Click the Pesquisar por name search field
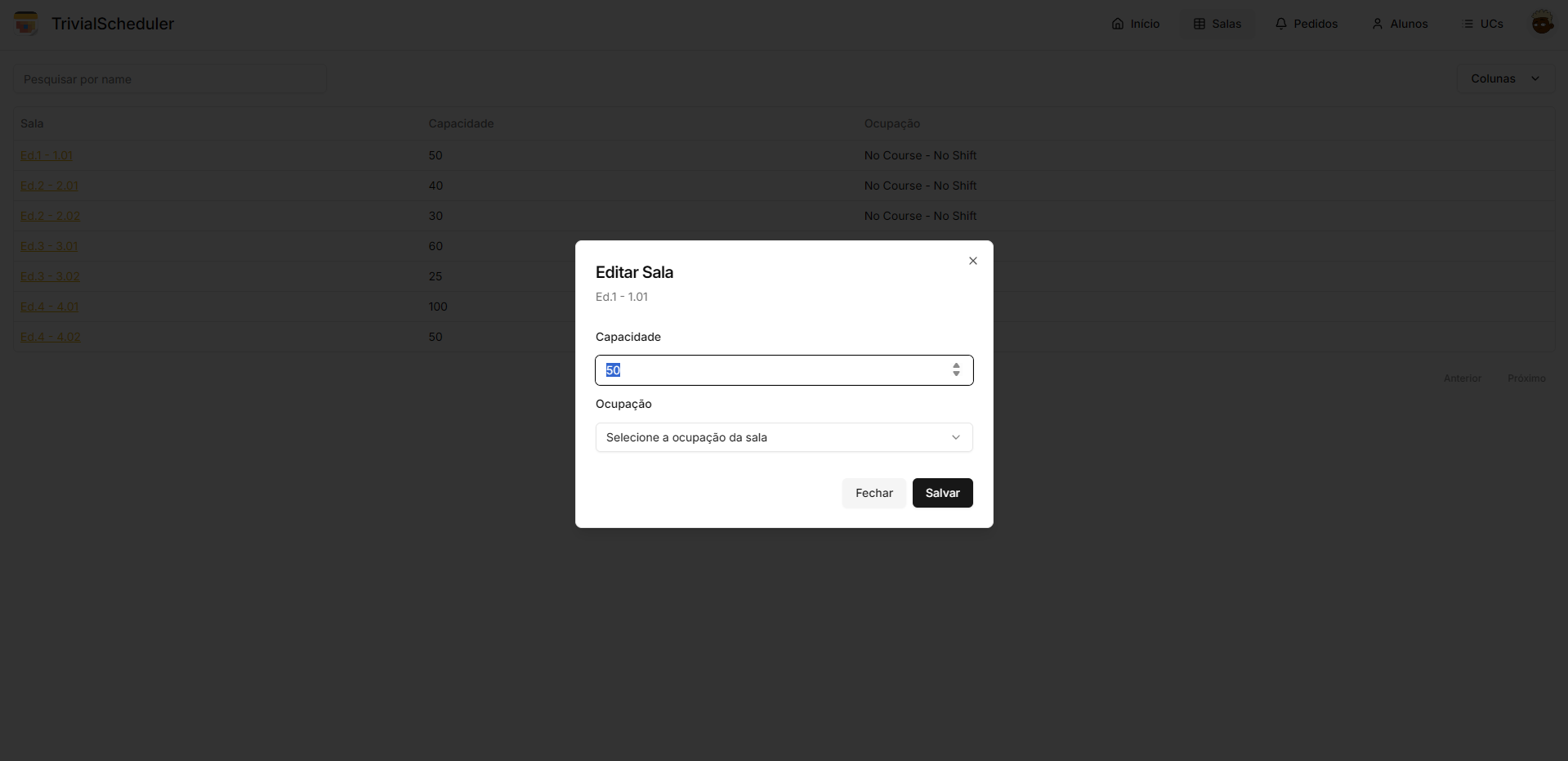 (x=170, y=79)
